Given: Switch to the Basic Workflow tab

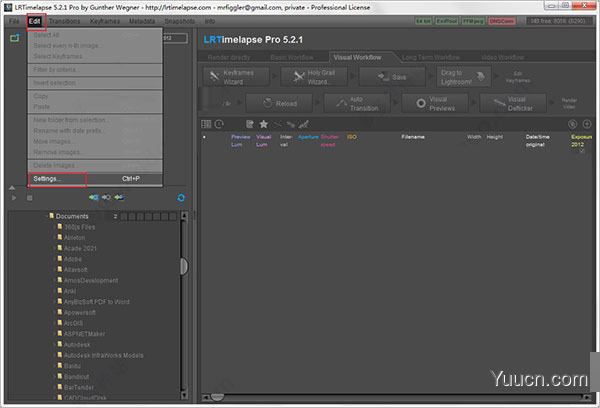Looking at the screenshot, I should click(292, 57).
